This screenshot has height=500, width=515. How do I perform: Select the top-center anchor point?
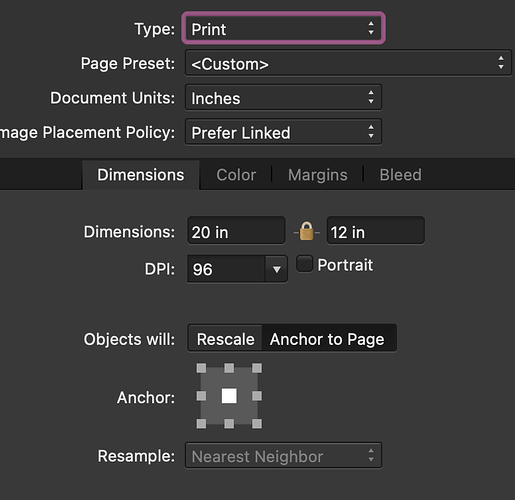coord(229,368)
